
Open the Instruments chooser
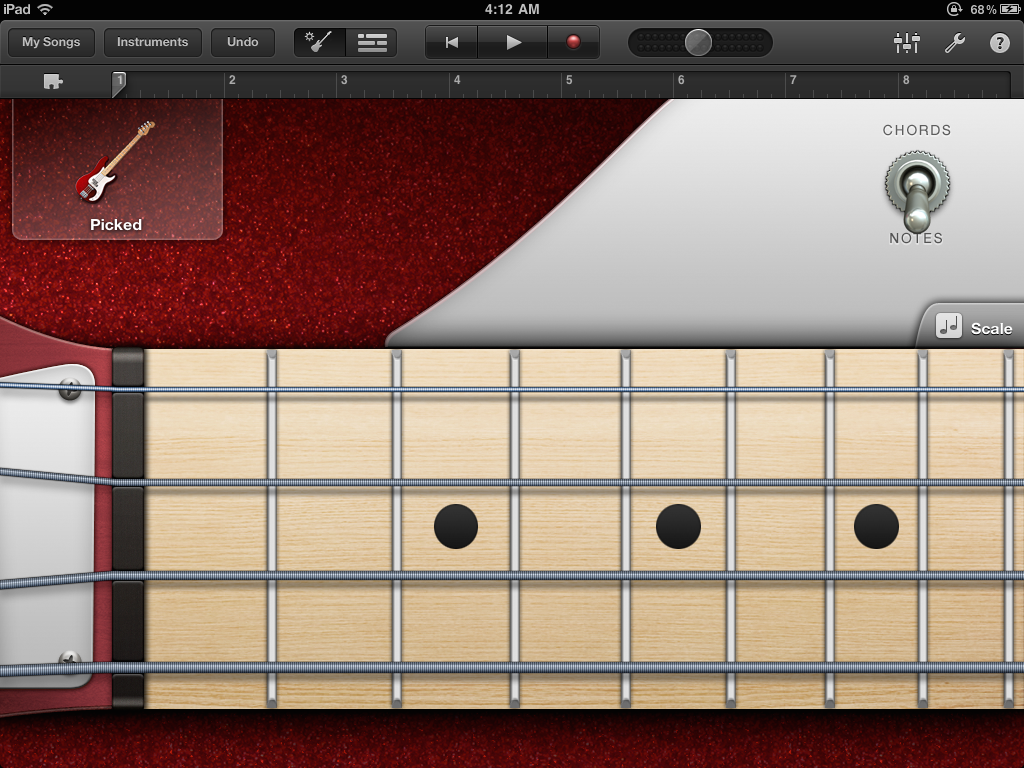(x=152, y=42)
